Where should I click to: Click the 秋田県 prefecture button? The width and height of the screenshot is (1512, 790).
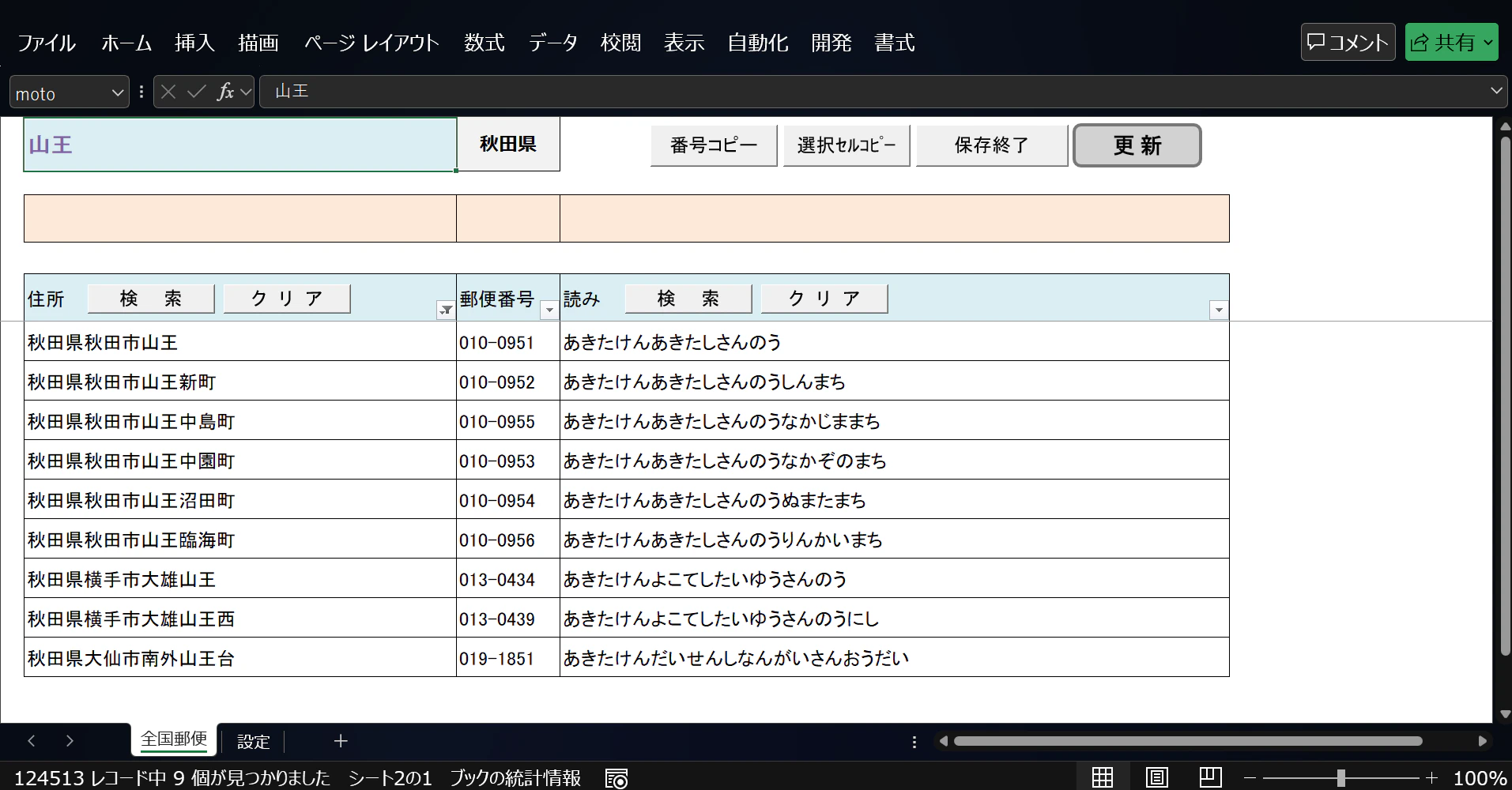(x=508, y=144)
